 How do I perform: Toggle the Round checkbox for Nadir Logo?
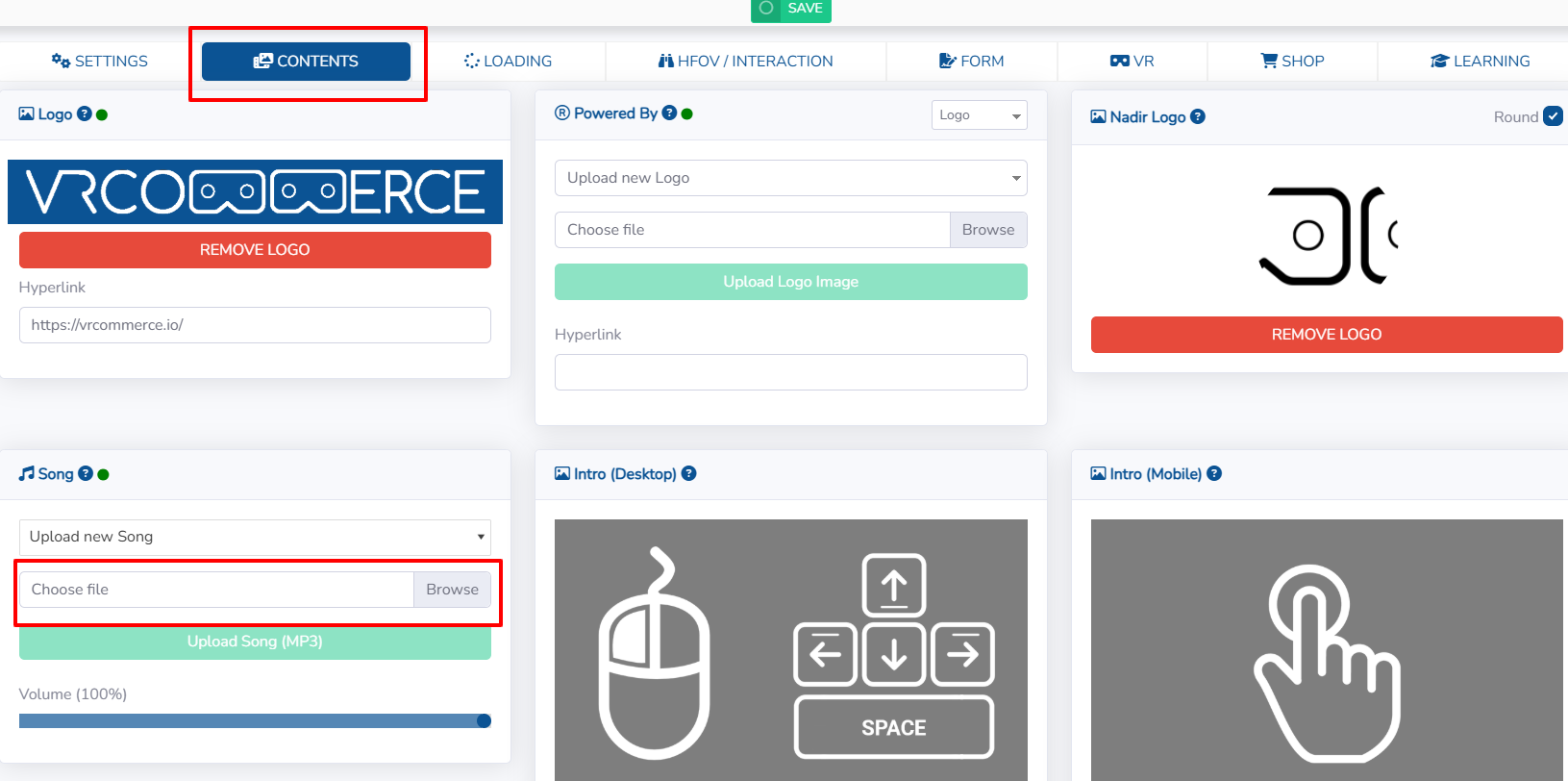click(x=1553, y=116)
